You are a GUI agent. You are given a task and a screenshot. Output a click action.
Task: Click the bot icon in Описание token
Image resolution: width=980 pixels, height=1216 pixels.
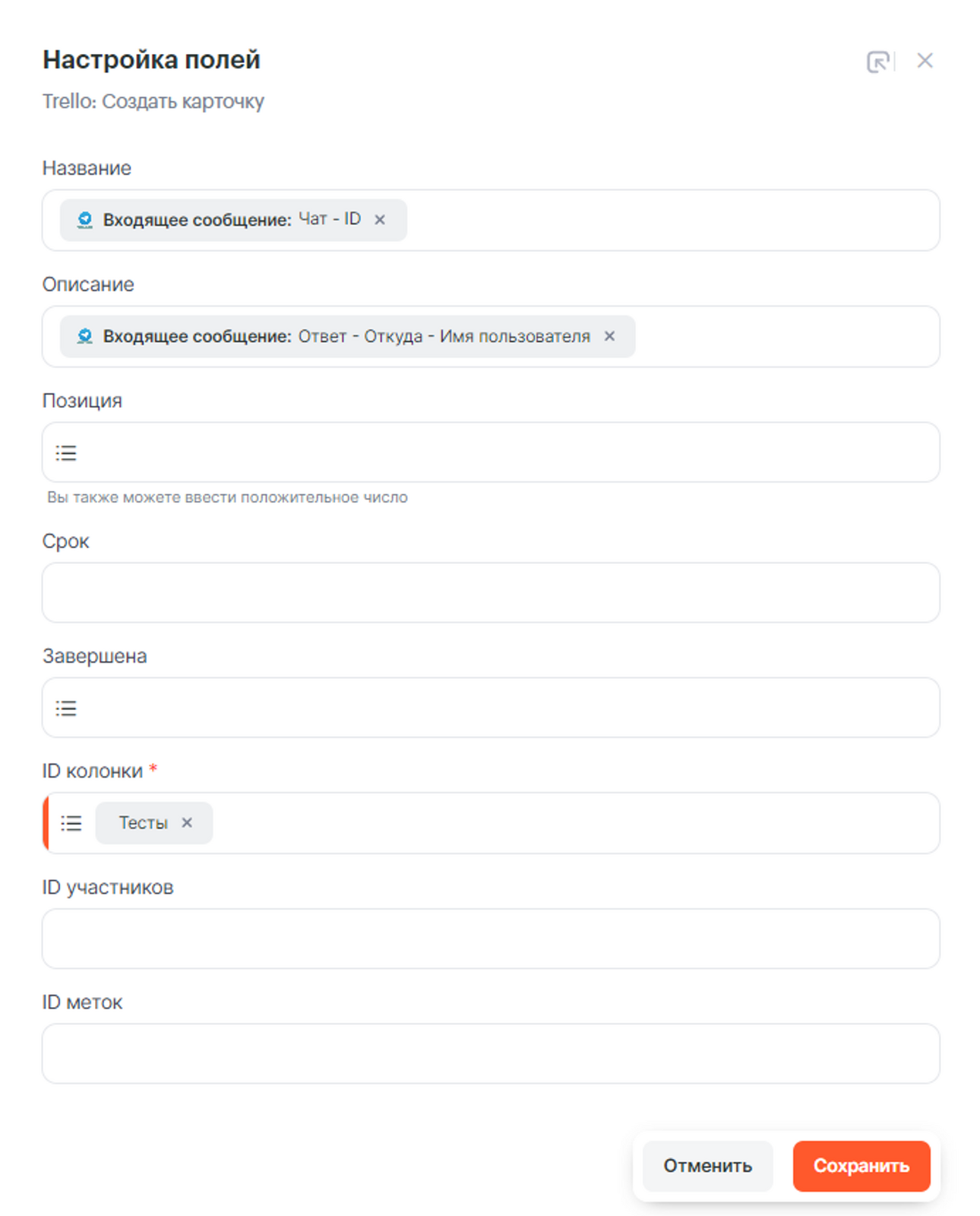[85, 336]
